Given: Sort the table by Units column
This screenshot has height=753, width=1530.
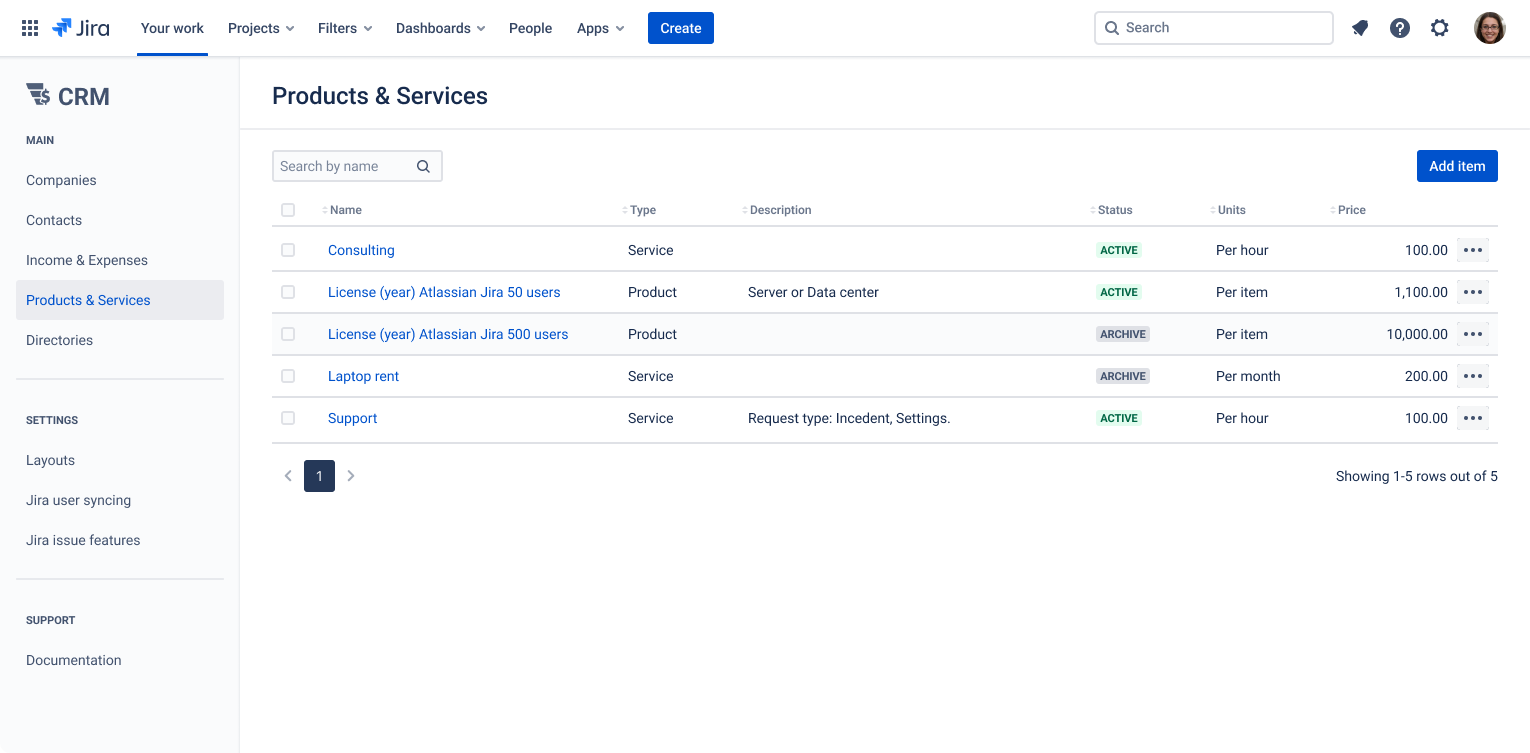Looking at the screenshot, I should click(1228, 210).
